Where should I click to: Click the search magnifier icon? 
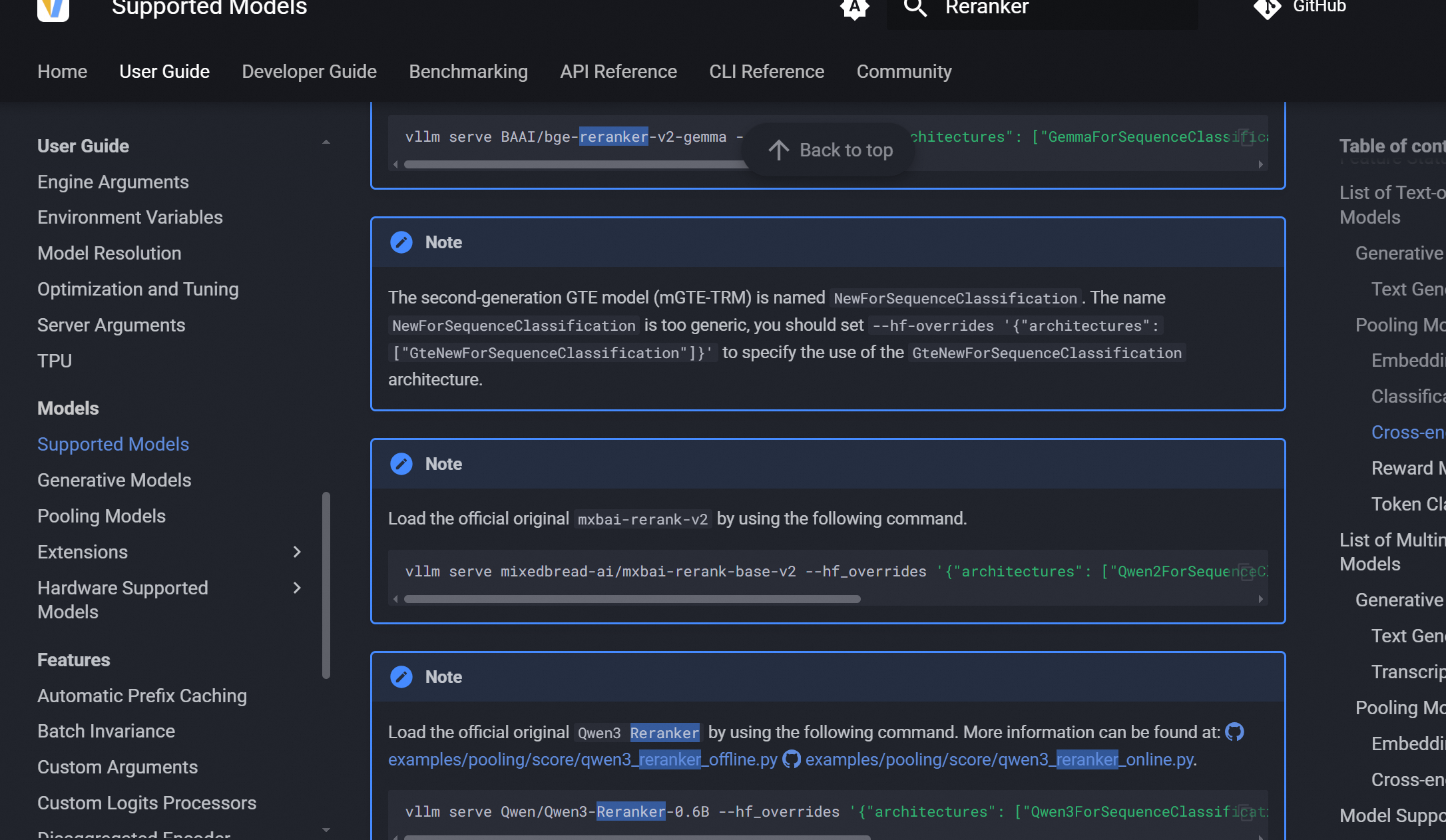pos(915,8)
